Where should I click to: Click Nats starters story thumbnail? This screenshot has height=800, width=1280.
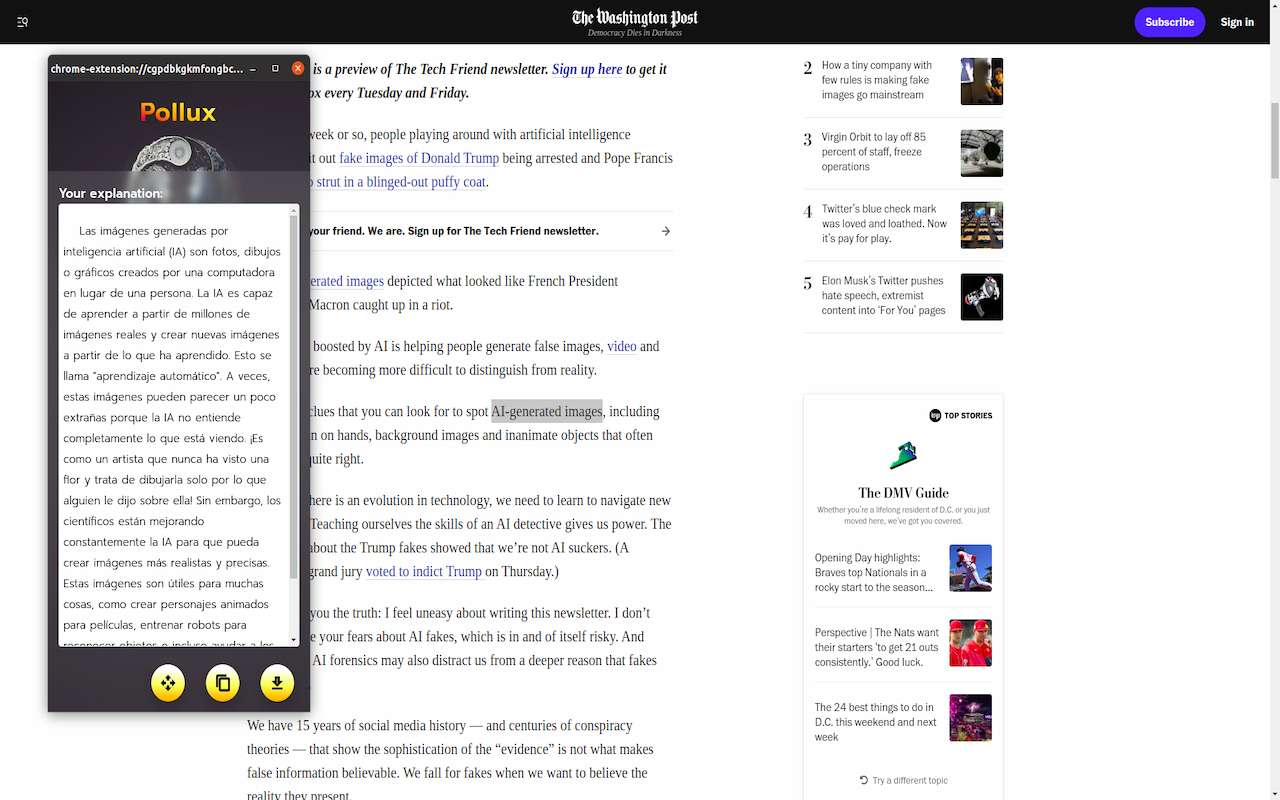point(971,643)
